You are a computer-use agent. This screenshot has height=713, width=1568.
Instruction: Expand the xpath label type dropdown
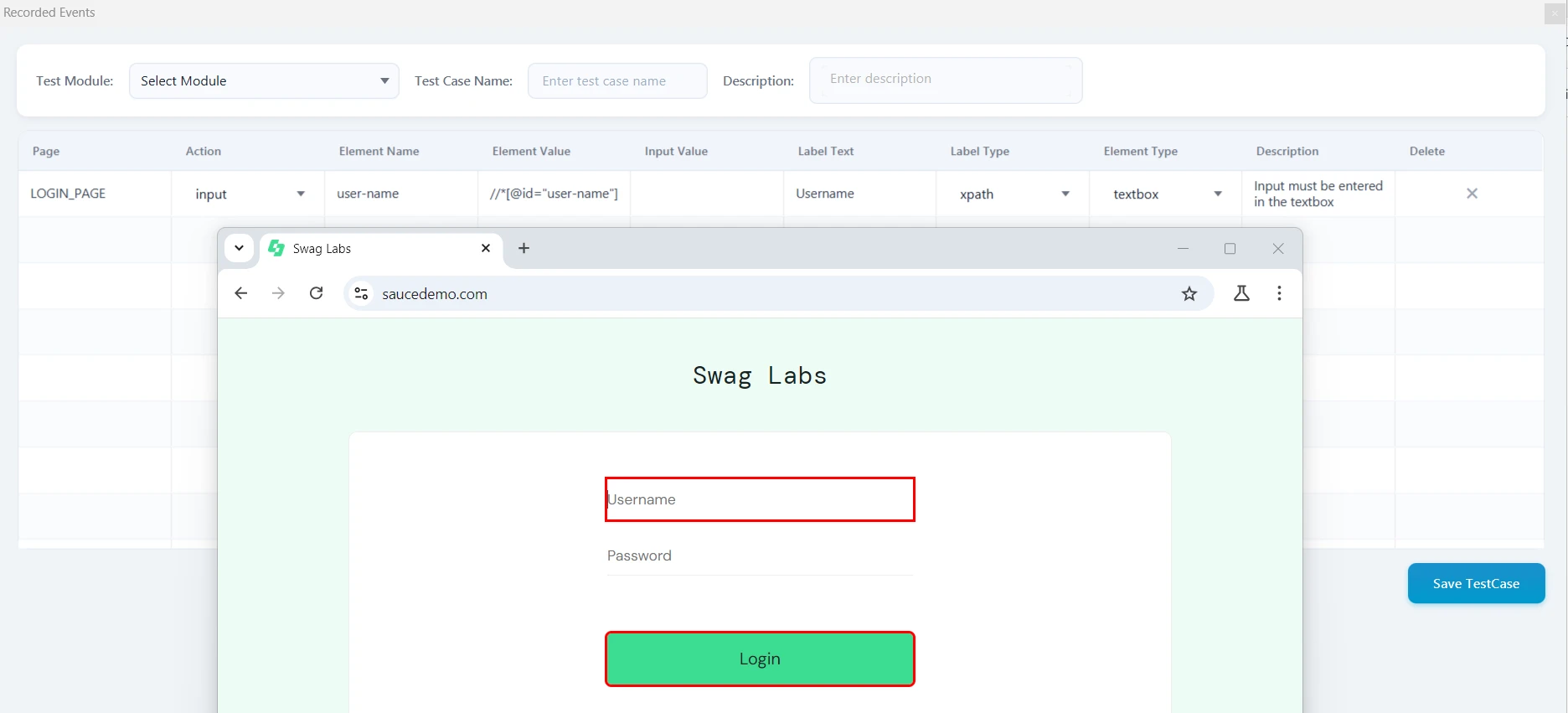(1014, 194)
